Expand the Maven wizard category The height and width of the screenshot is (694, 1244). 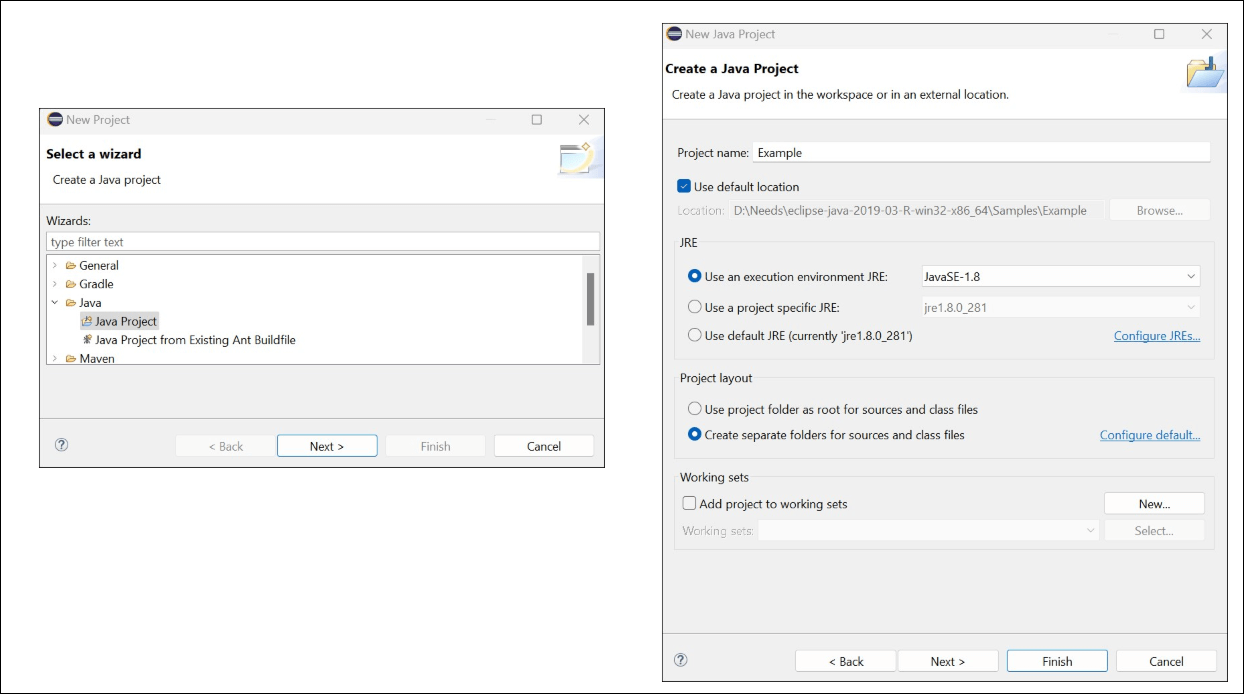[55, 359]
